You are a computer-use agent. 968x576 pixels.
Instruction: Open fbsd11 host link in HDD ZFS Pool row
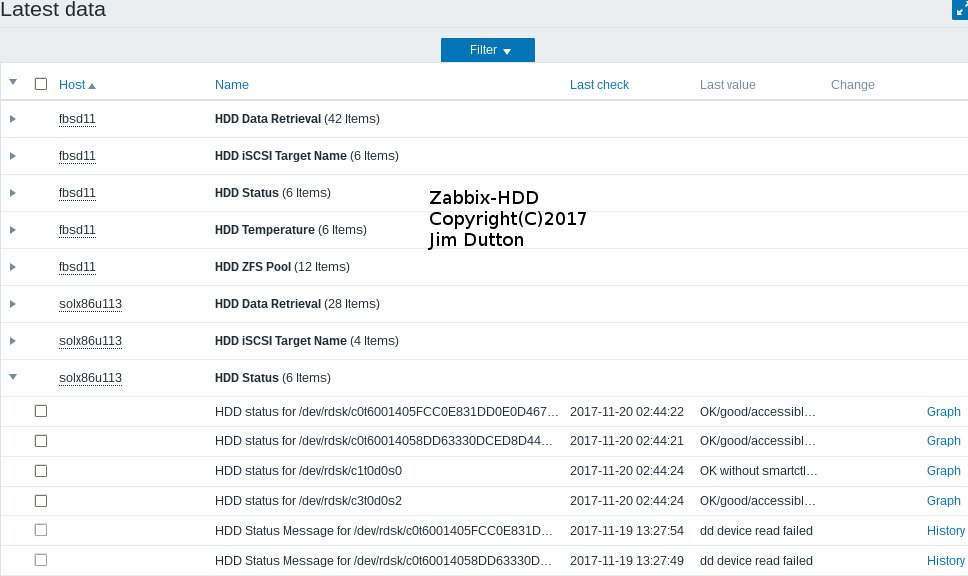coord(77,267)
